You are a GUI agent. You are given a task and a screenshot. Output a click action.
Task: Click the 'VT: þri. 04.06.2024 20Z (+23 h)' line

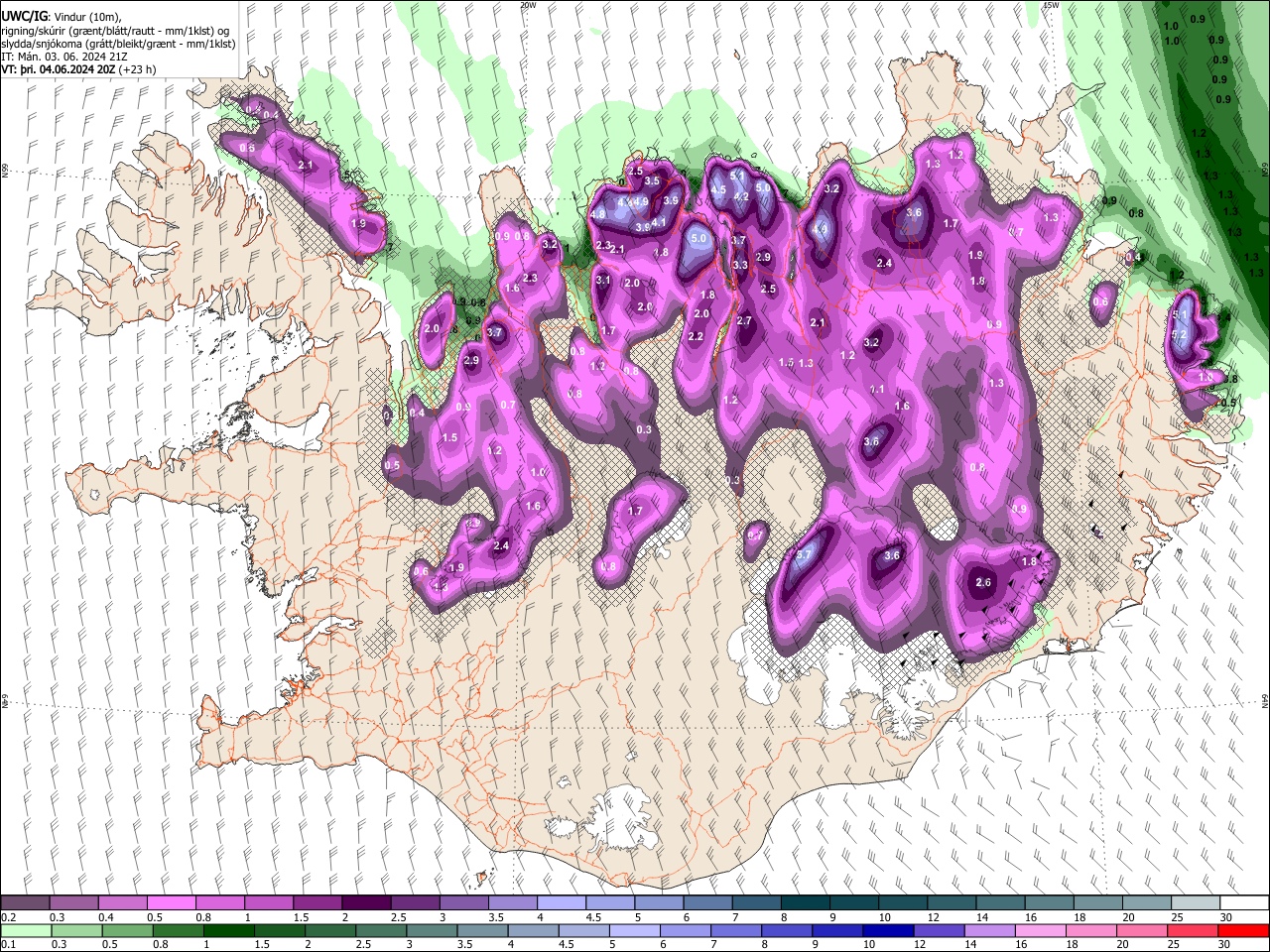point(79,69)
